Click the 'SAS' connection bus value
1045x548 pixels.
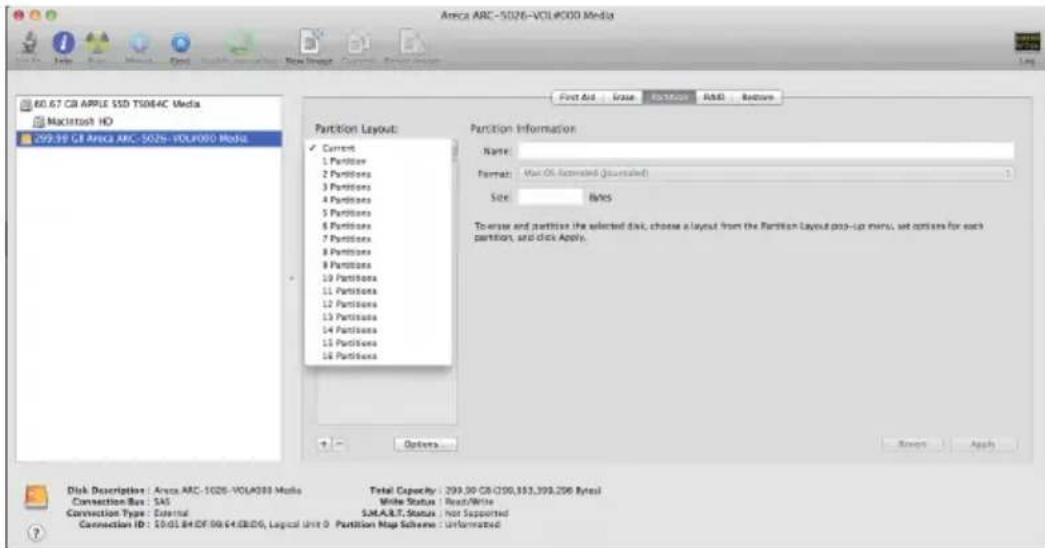click(162, 501)
